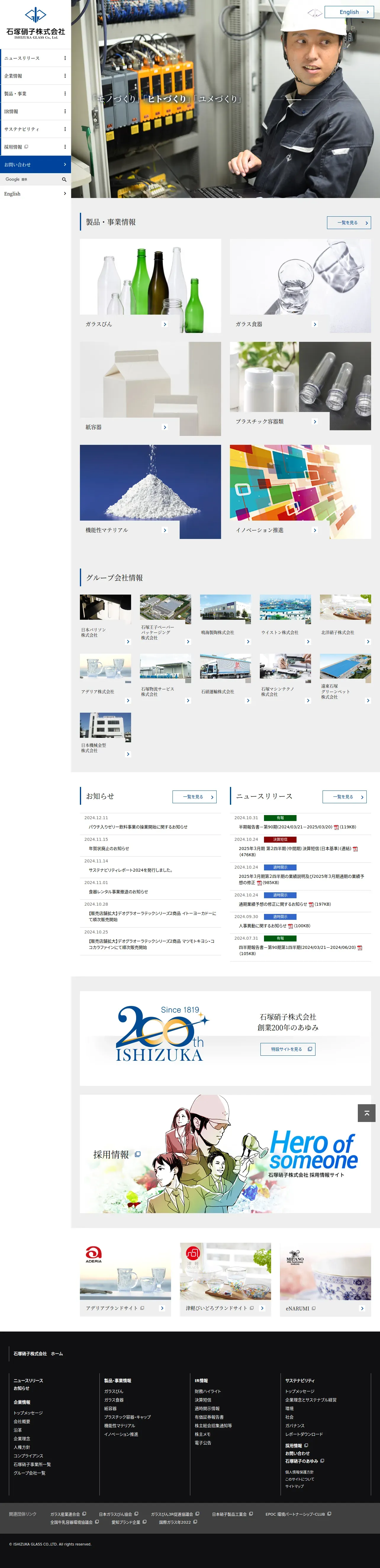
Task: Click 一覧を見る in ニュースリリース section
Action: tap(344, 797)
